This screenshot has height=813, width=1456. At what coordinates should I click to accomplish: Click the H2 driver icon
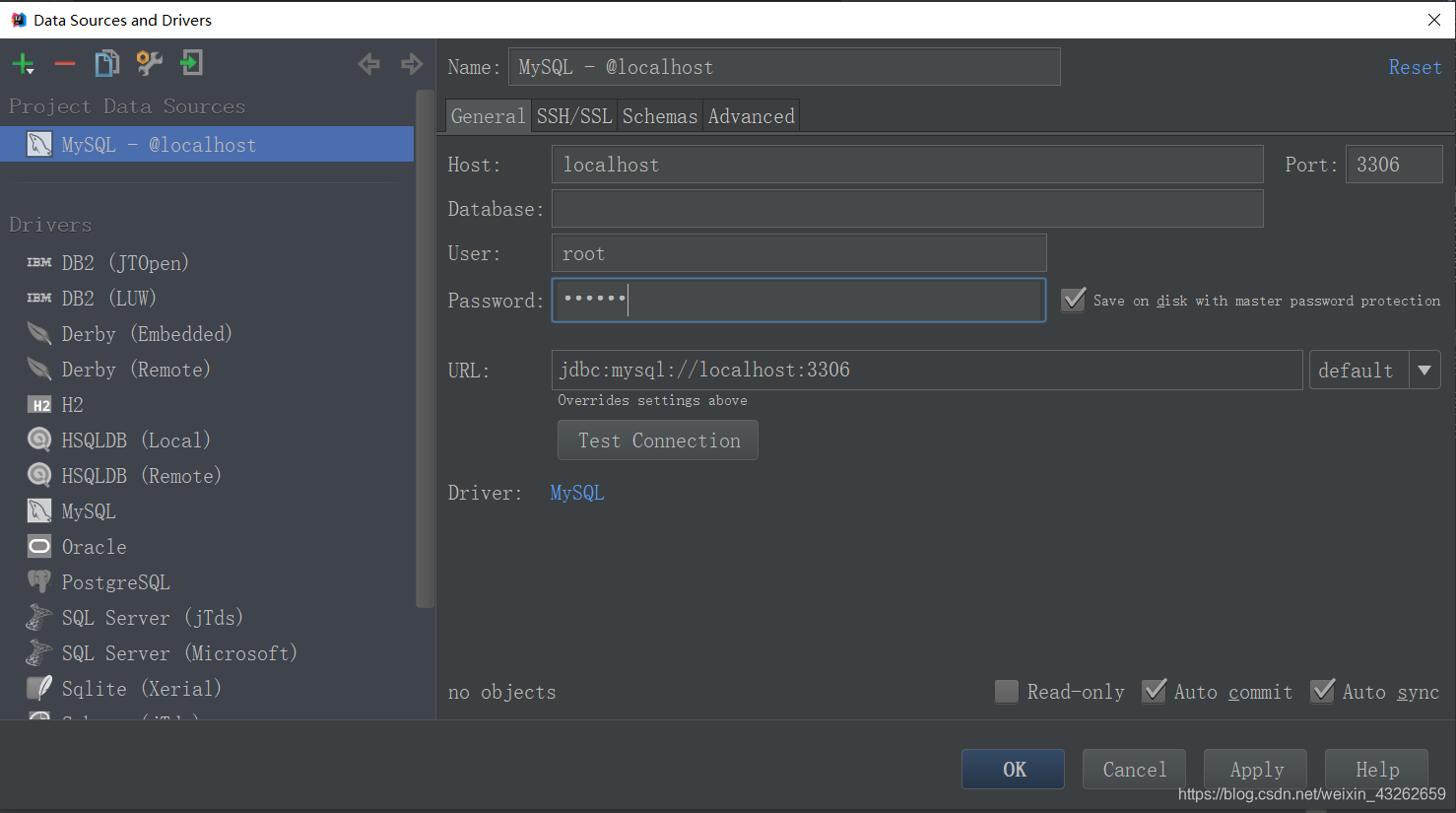[39, 405]
